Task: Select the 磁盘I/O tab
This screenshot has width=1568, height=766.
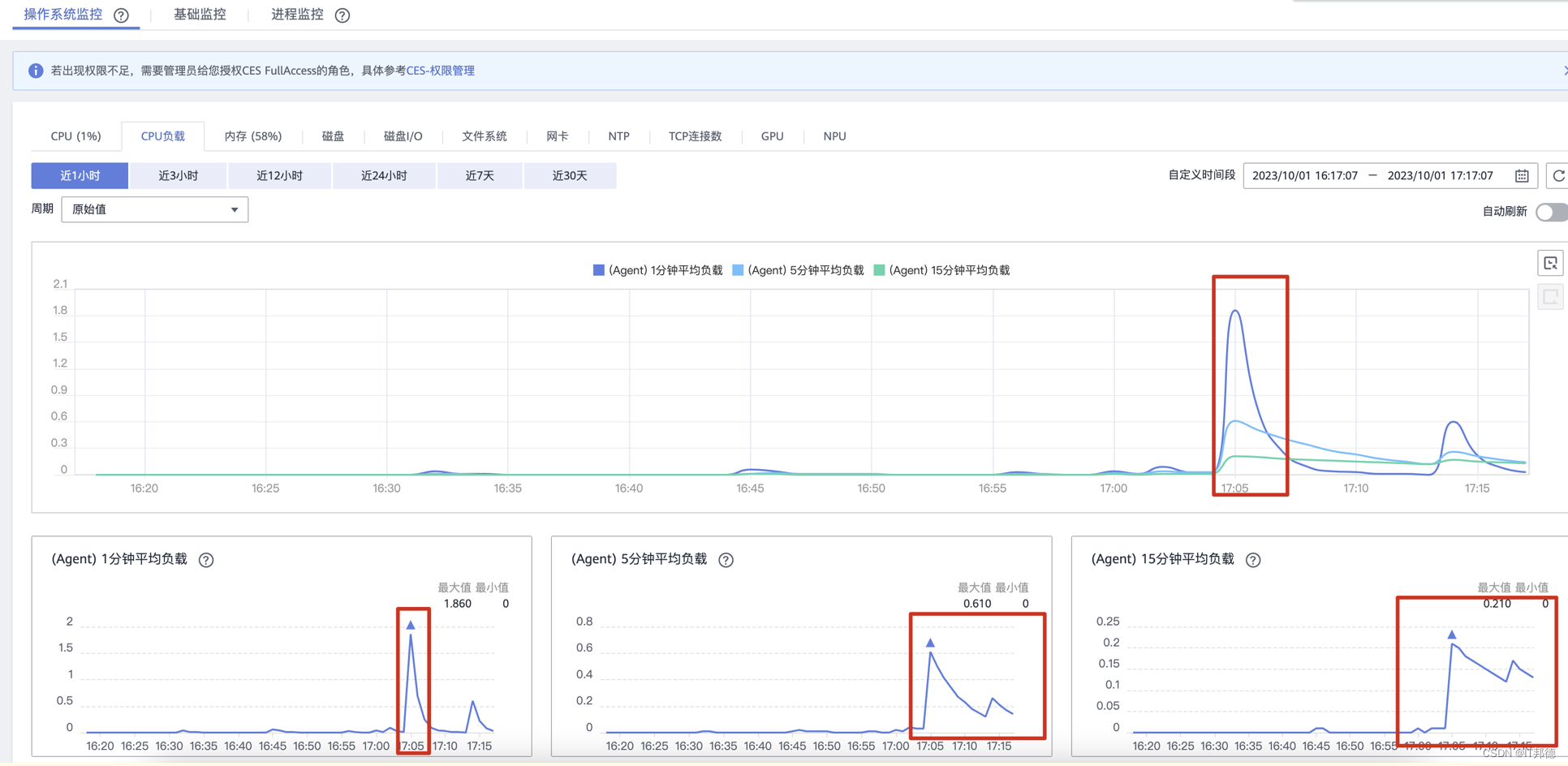Action: (x=403, y=136)
